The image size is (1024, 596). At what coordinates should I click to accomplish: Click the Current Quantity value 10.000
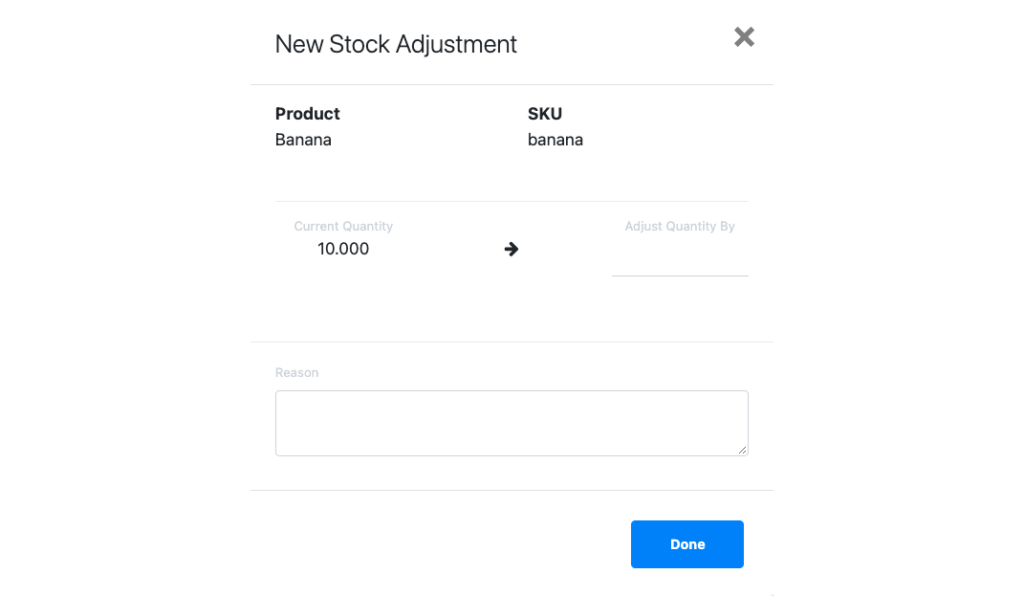click(343, 249)
